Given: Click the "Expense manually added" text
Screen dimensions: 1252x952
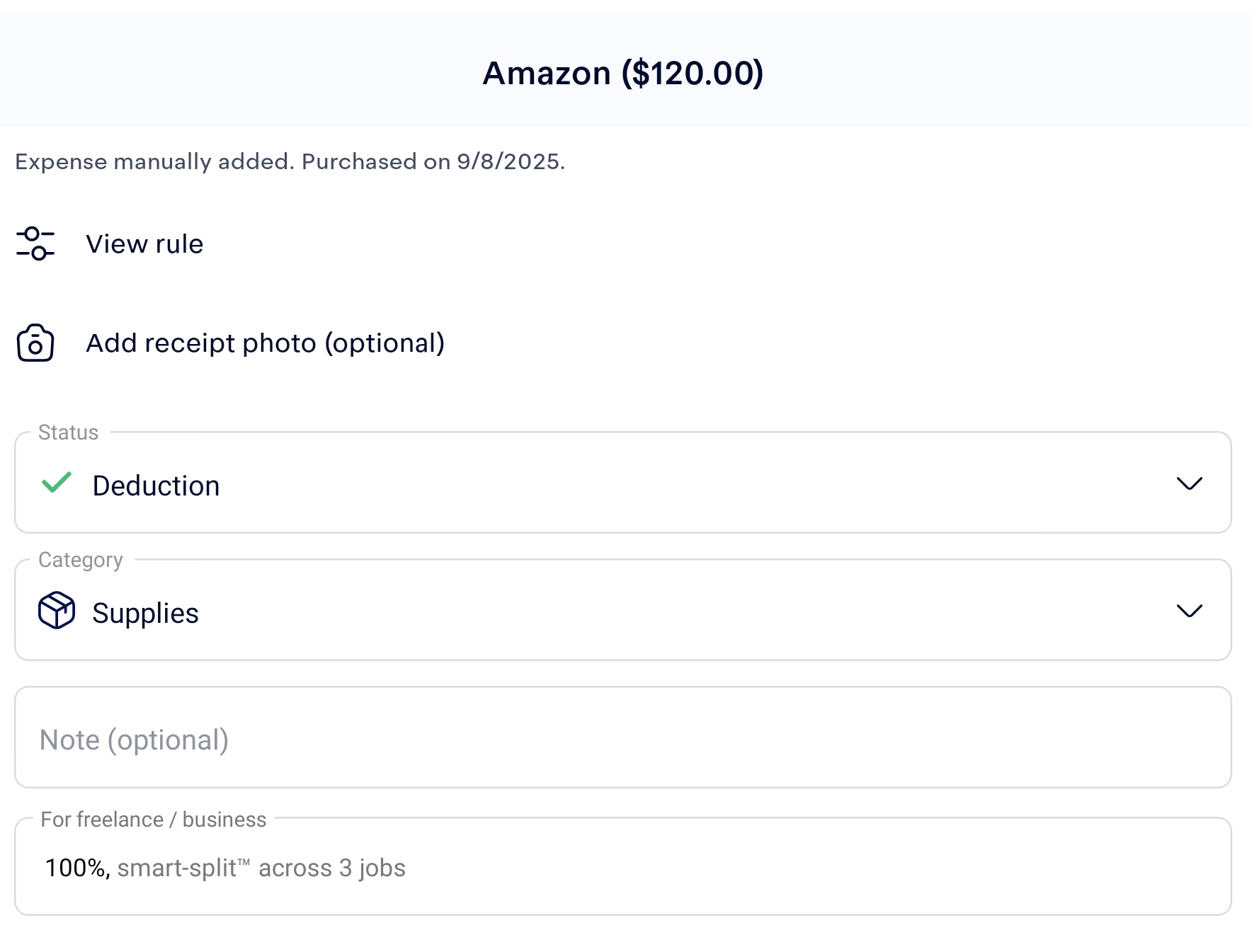Looking at the screenshot, I should tap(154, 162).
